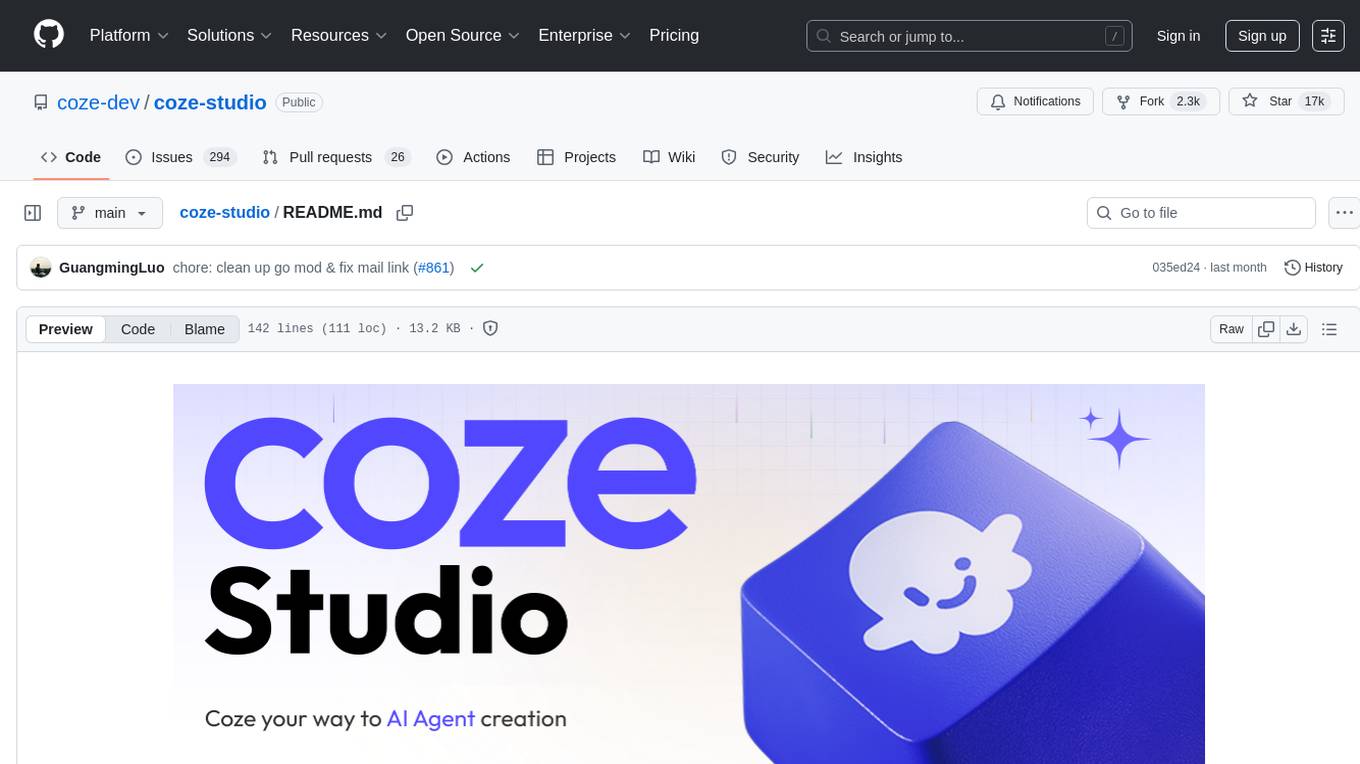
Task: Open the Raw file view
Action: [1231, 329]
